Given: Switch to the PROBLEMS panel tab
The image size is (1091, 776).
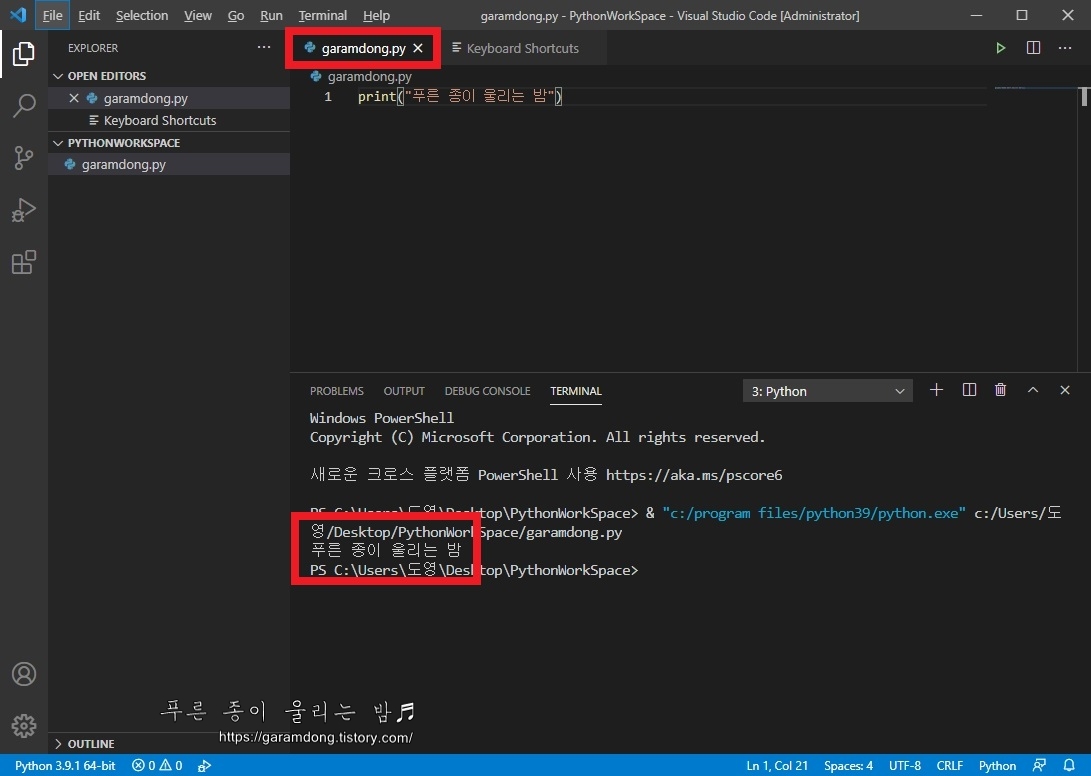Looking at the screenshot, I should [337, 391].
